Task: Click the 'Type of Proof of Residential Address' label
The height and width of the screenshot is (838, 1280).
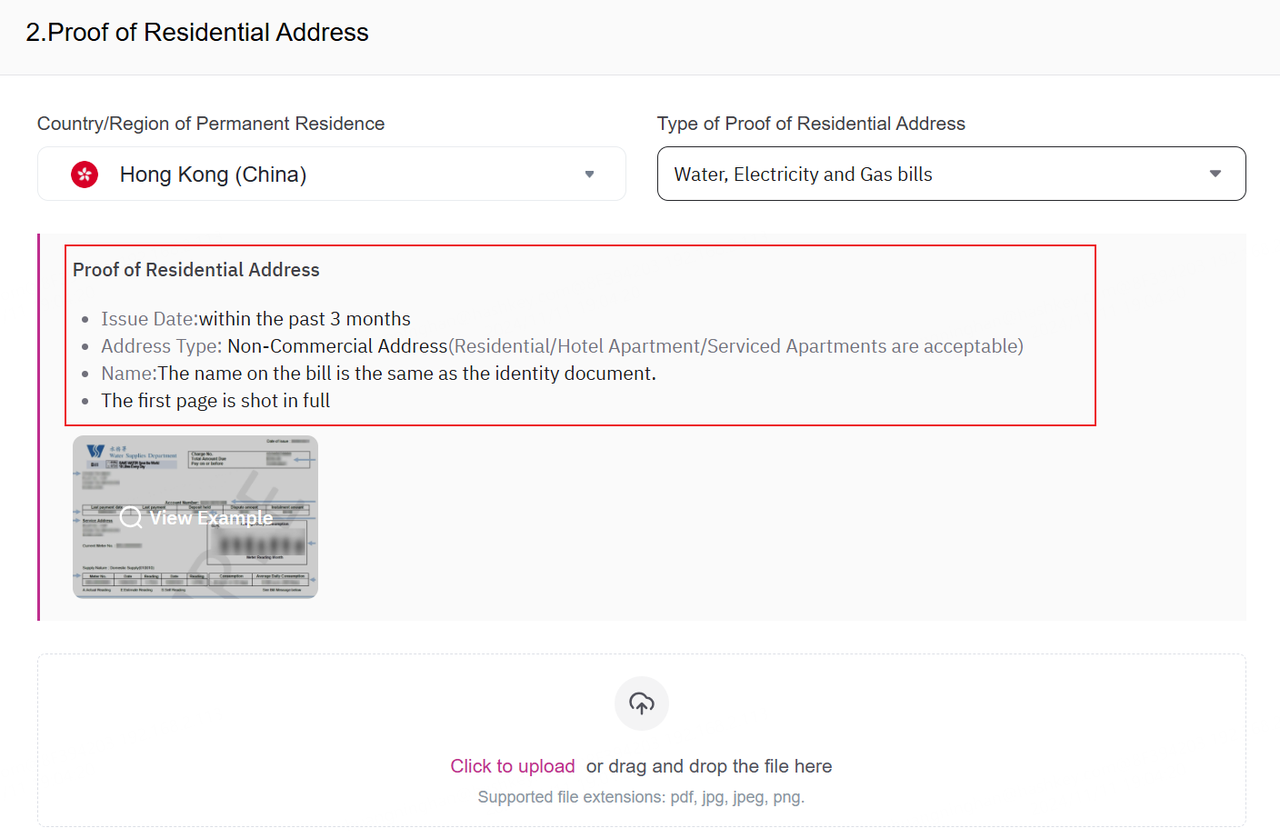Action: [x=811, y=124]
